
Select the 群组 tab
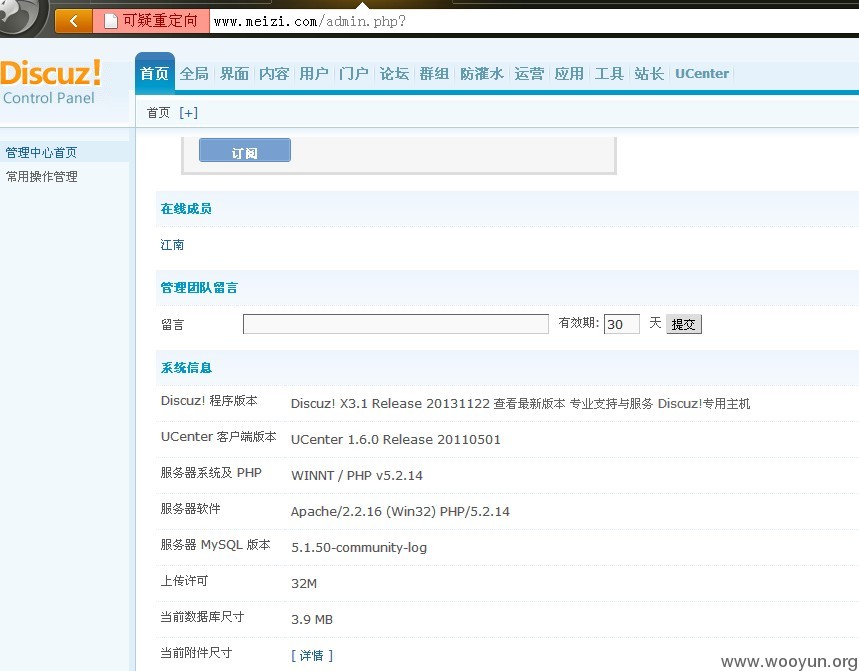pos(434,73)
